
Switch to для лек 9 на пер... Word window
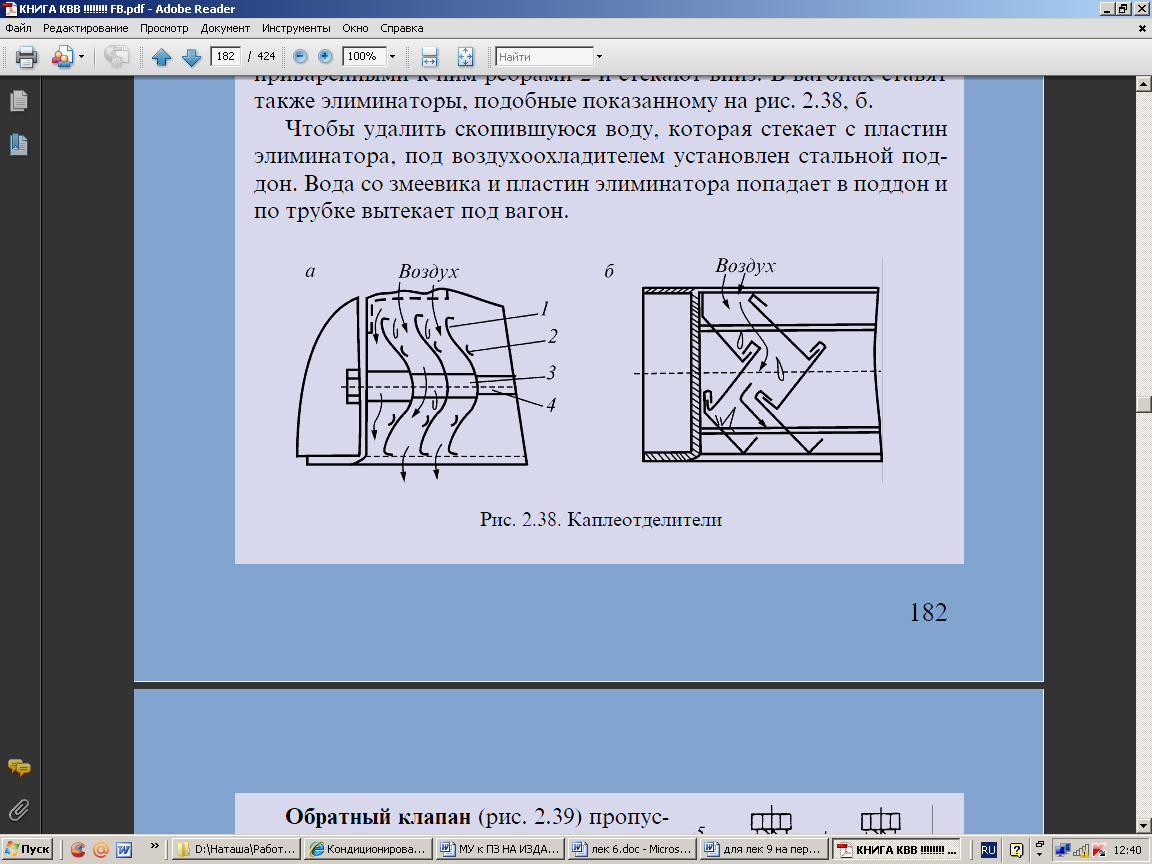point(765,849)
